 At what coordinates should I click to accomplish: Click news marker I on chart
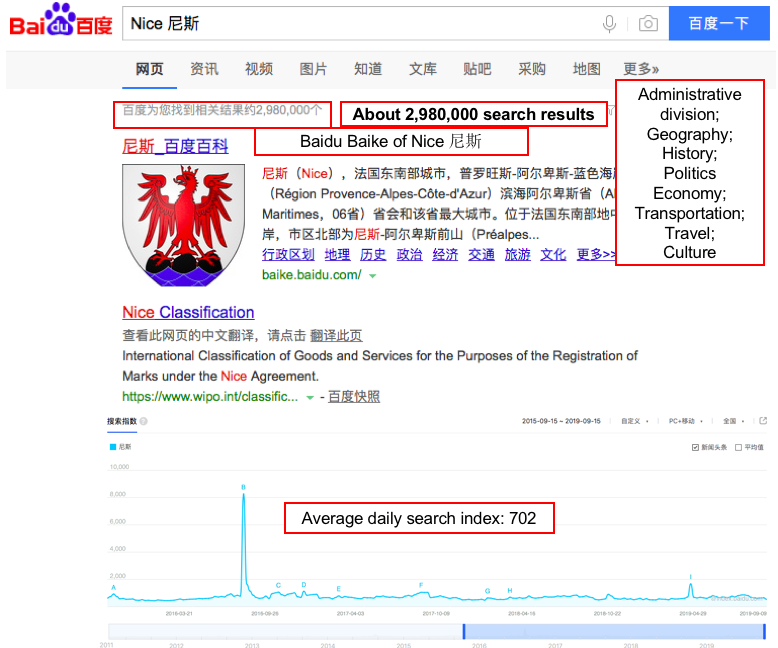pyautogui.click(x=691, y=577)
